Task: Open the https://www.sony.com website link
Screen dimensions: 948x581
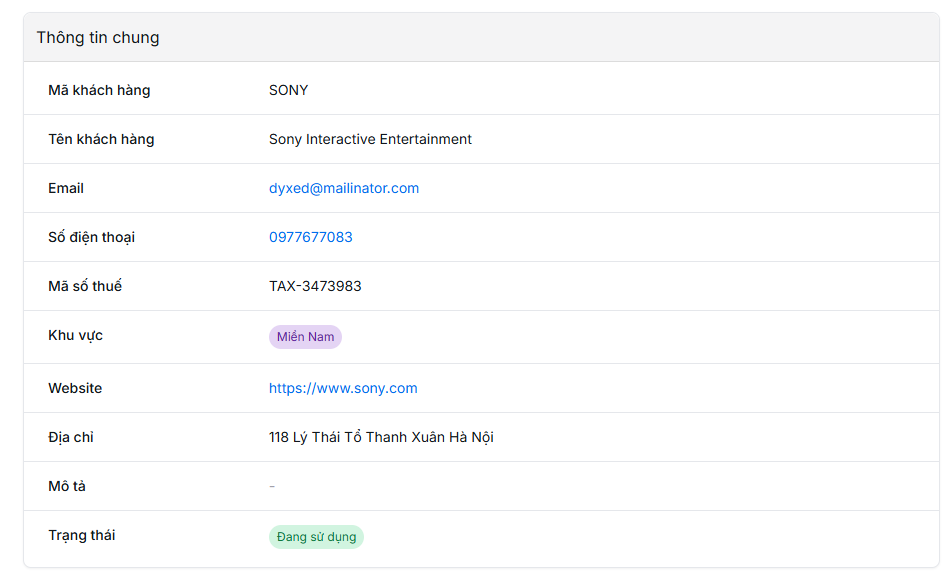Action: pos(343,388)
